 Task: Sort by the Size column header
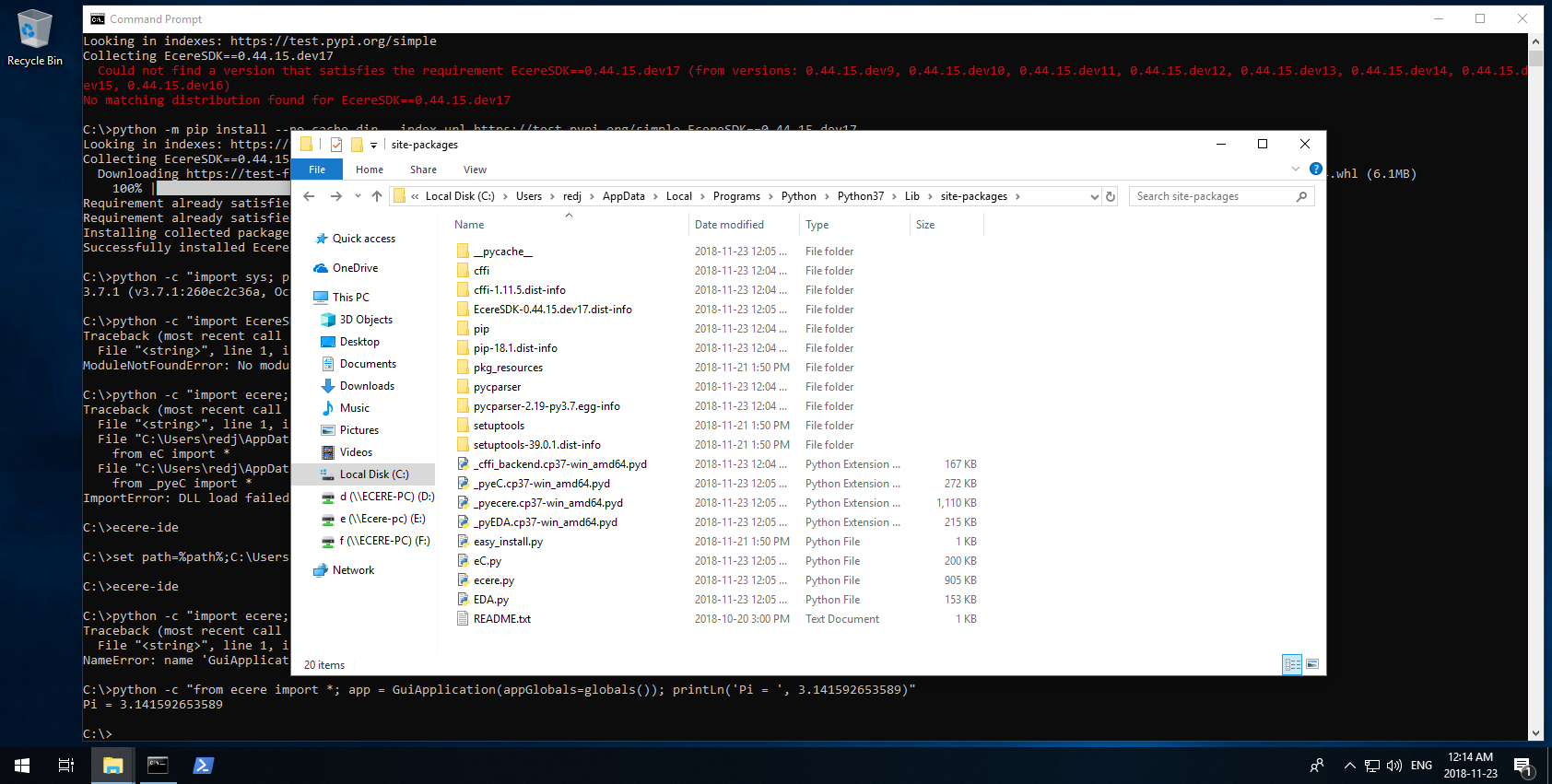[x=946, y=225]
